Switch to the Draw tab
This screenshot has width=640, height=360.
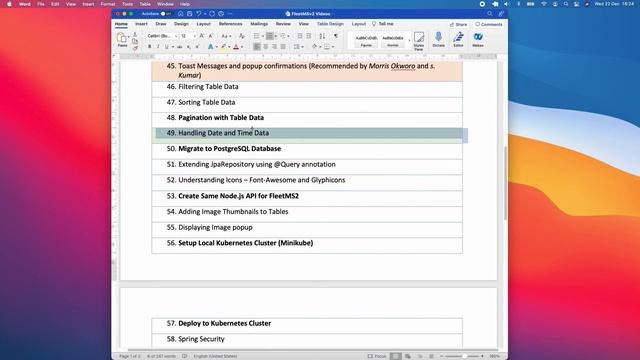tap(161, 24)
